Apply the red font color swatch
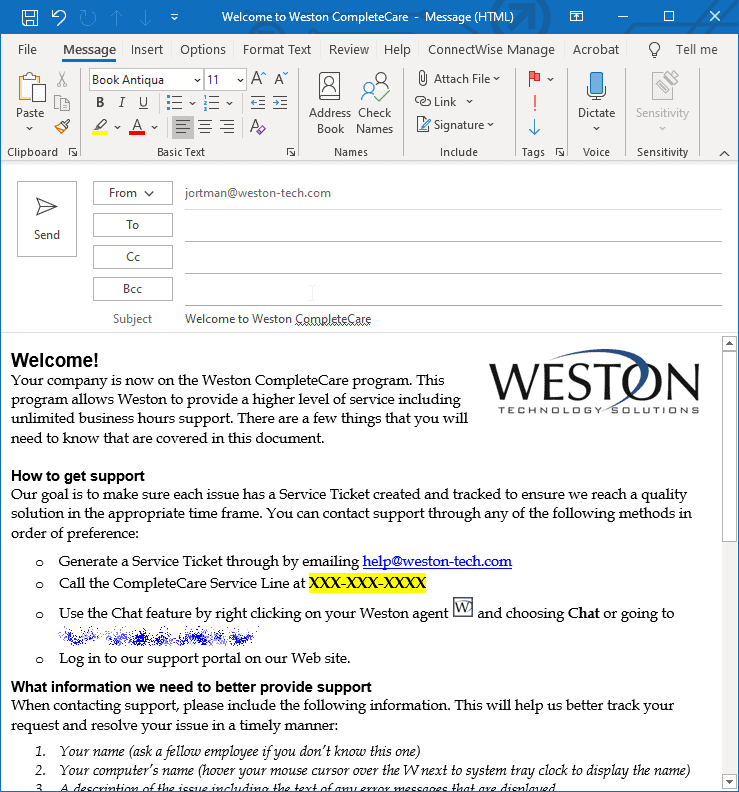This screenshot has width=739, height=792. point(137,126)
